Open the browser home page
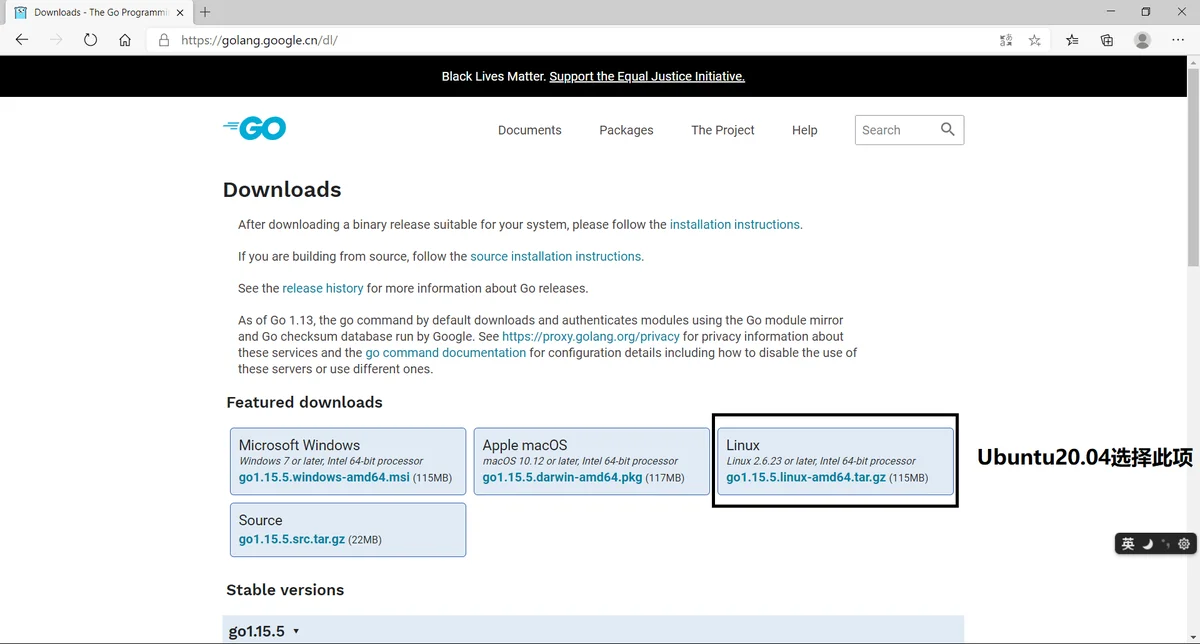This screenshot has height=644, width=1200. click(x=125, y=40)
